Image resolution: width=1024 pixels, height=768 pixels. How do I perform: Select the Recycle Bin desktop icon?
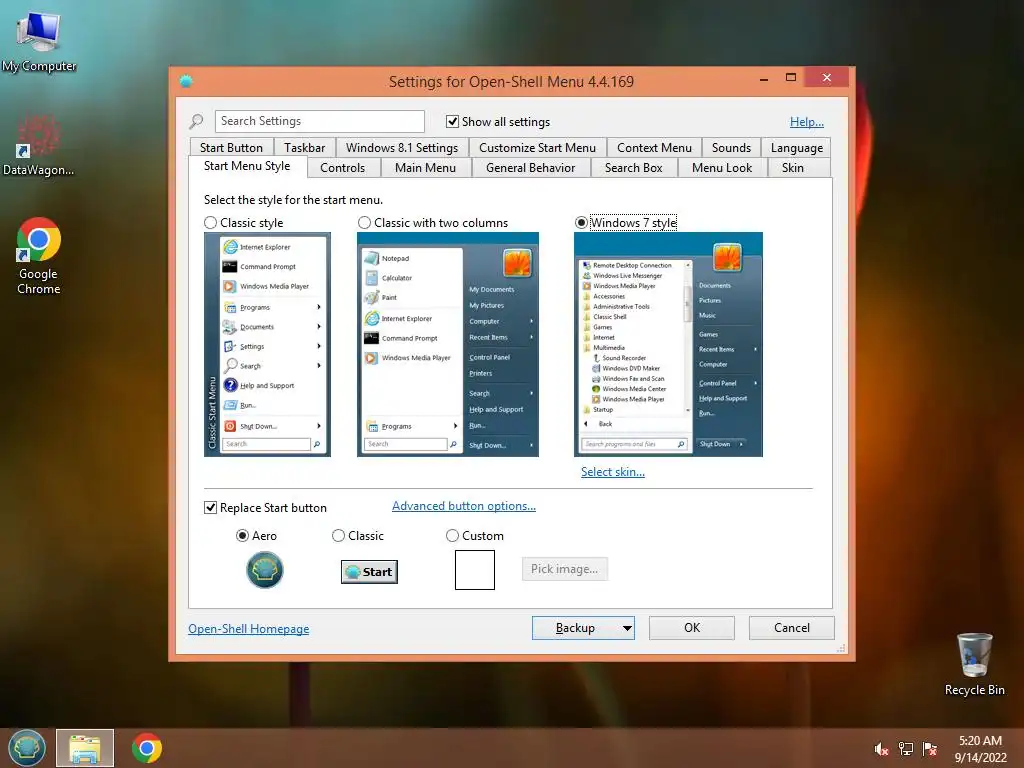(x=974, y=664)
